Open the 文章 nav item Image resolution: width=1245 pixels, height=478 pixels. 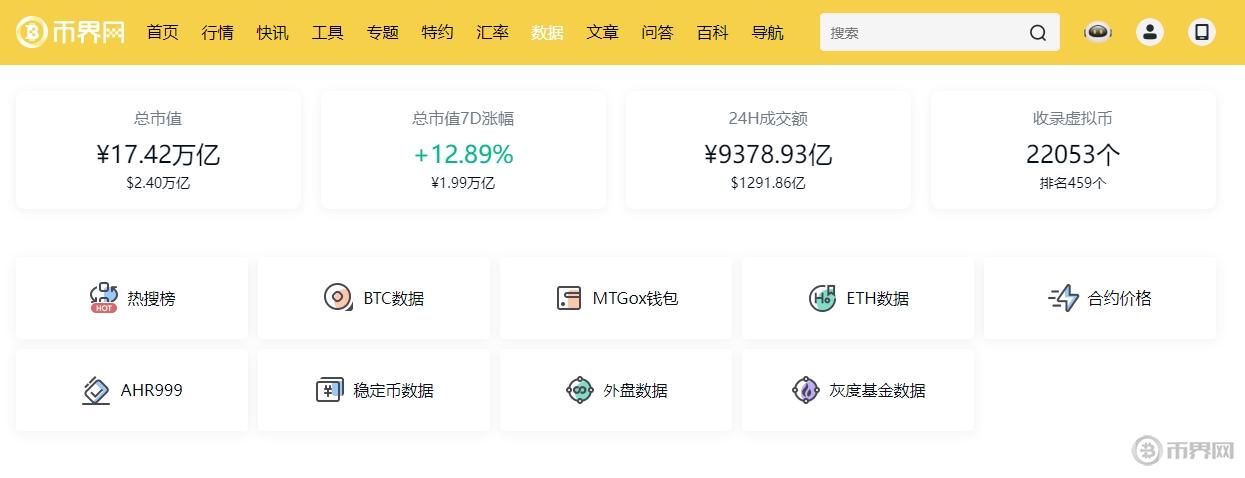602,32
